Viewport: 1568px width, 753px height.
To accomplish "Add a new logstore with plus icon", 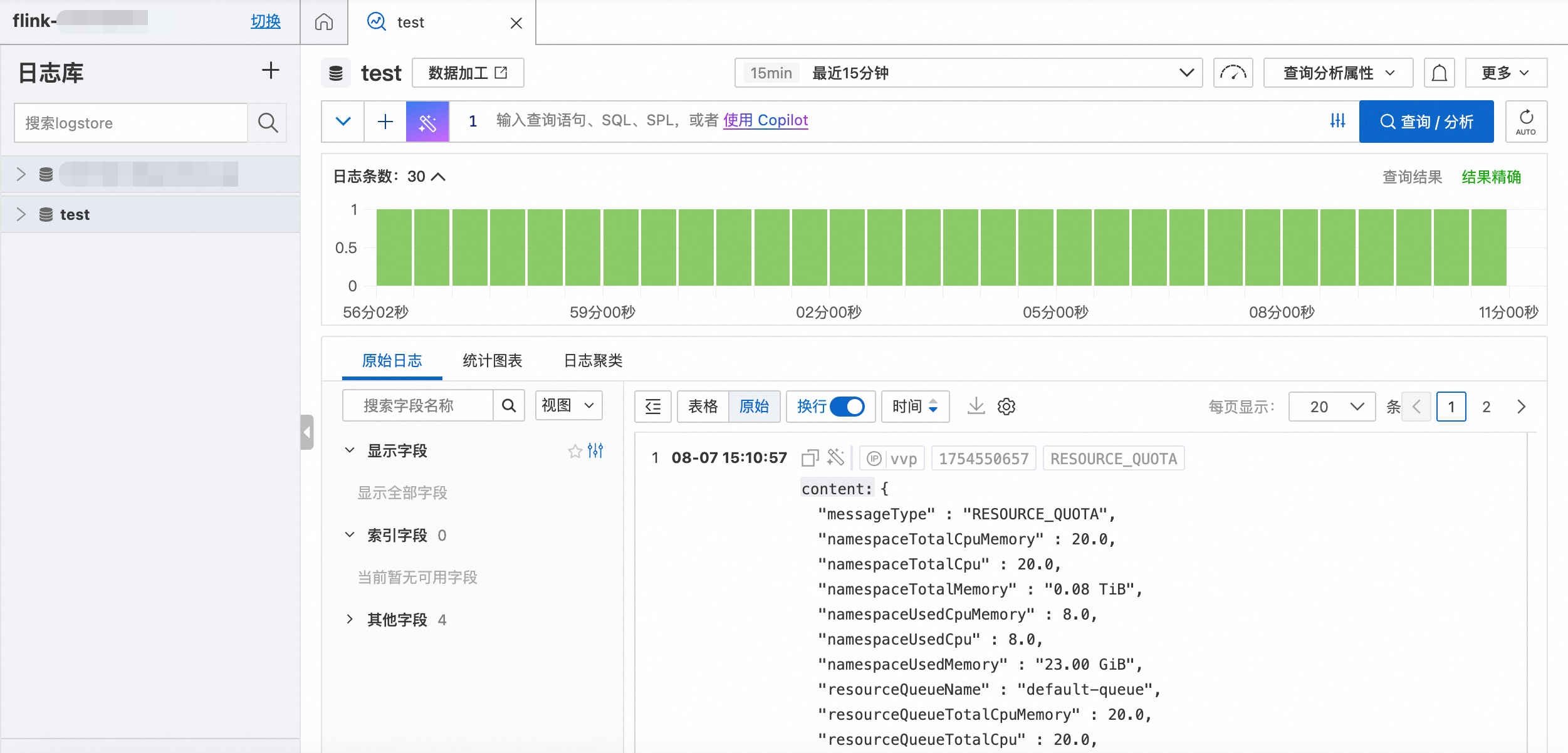I will point(270,71).
